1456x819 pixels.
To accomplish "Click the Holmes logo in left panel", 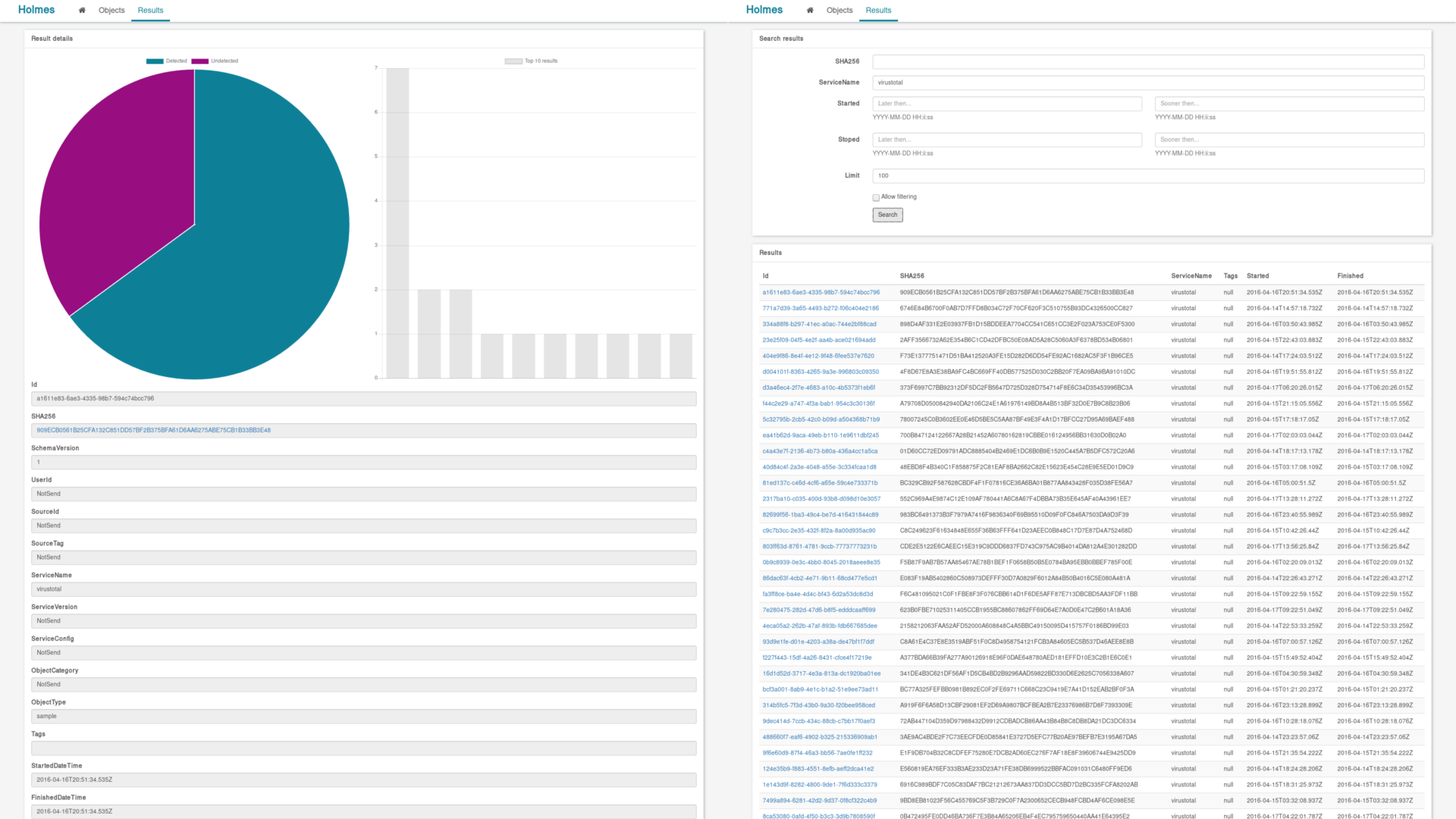I will tap(36, 10).
